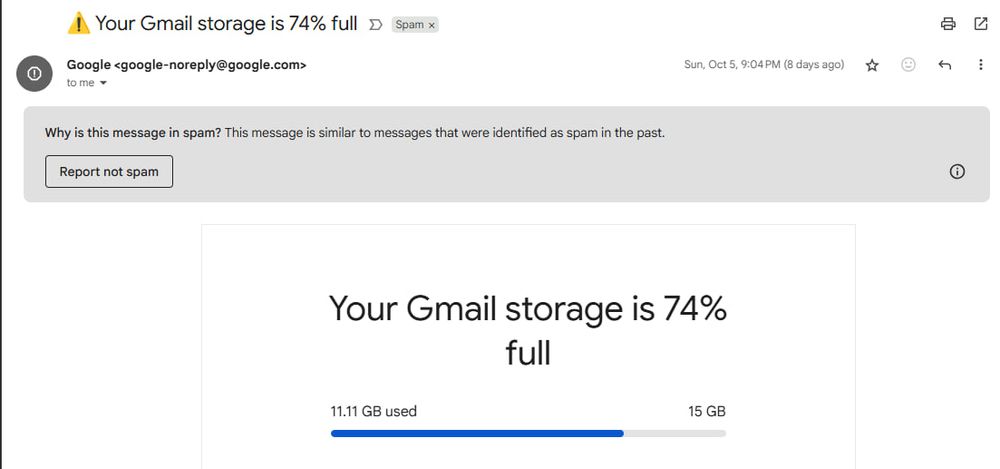Click the info icon in spam banner
Screen dimensions: 1000x469
(x=957, y=172)
